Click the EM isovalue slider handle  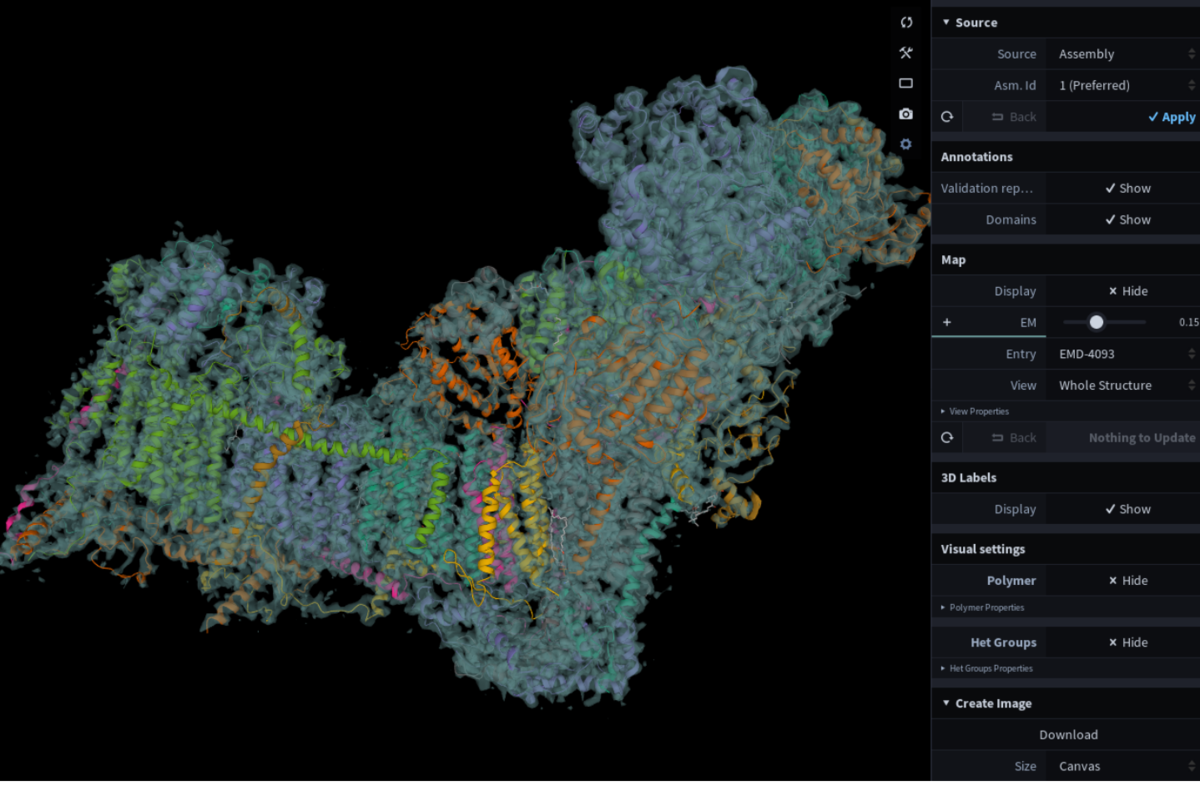(x=1096, y=322)
